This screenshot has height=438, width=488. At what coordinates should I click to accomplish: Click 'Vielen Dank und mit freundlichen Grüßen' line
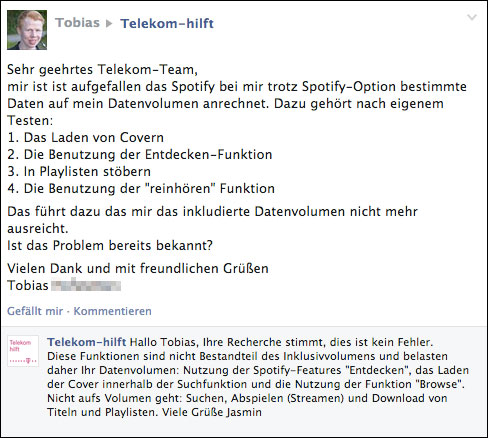coord(138,268)
